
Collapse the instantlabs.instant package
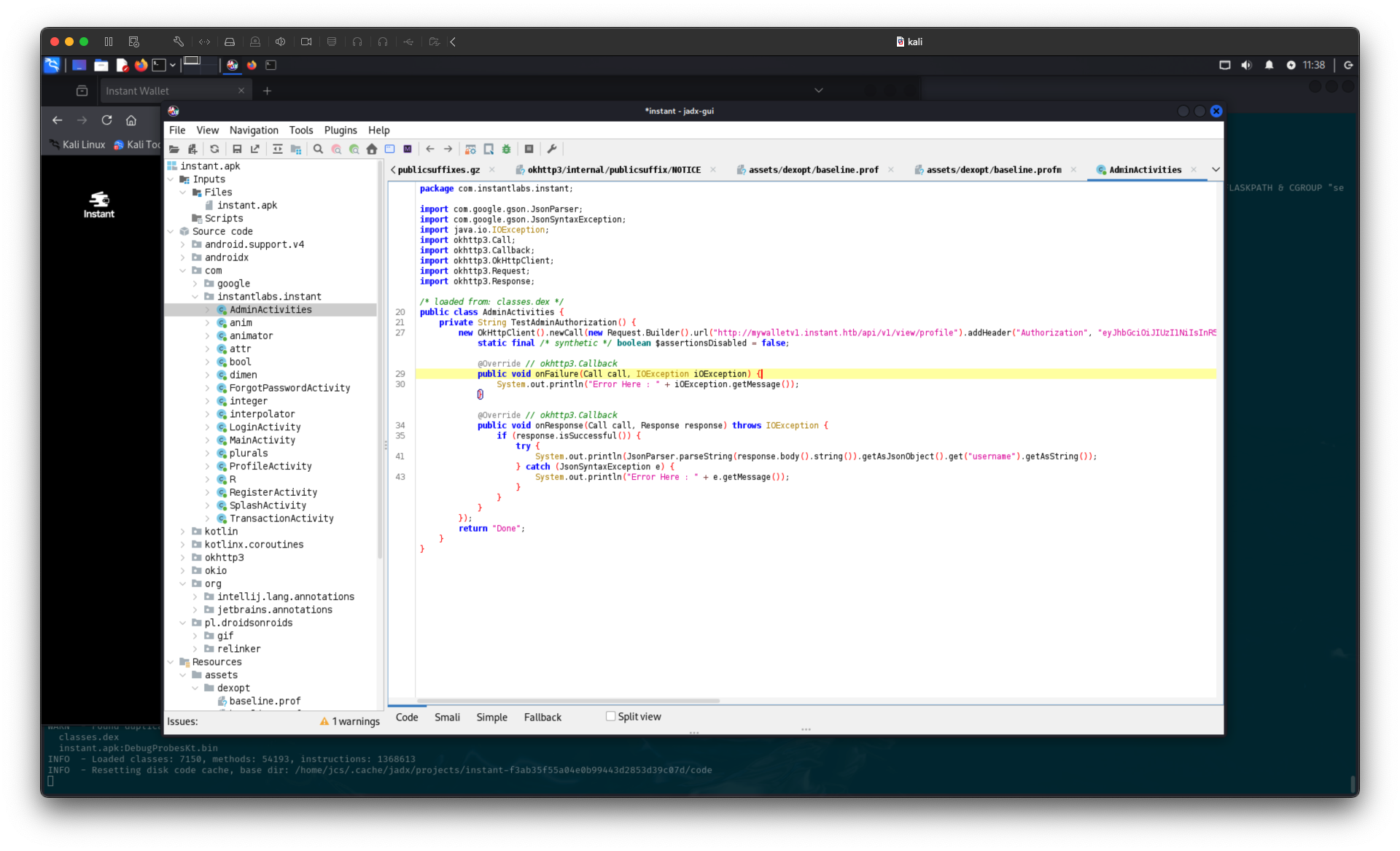195,297
